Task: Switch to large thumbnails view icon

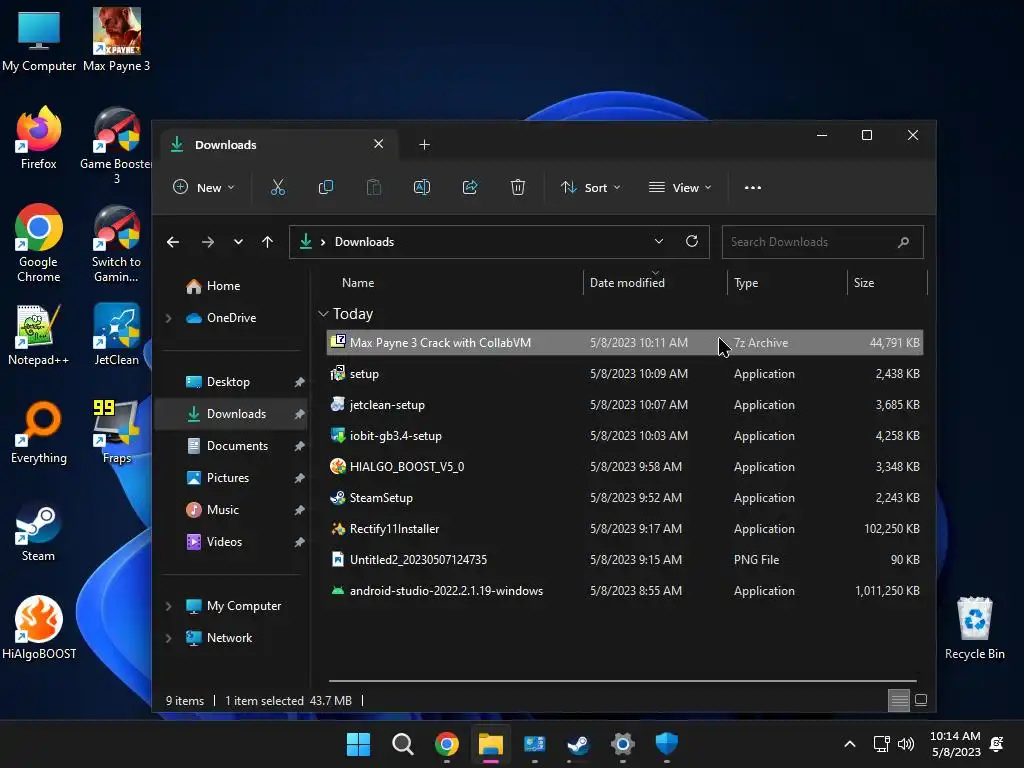Action: coord(921,700)
